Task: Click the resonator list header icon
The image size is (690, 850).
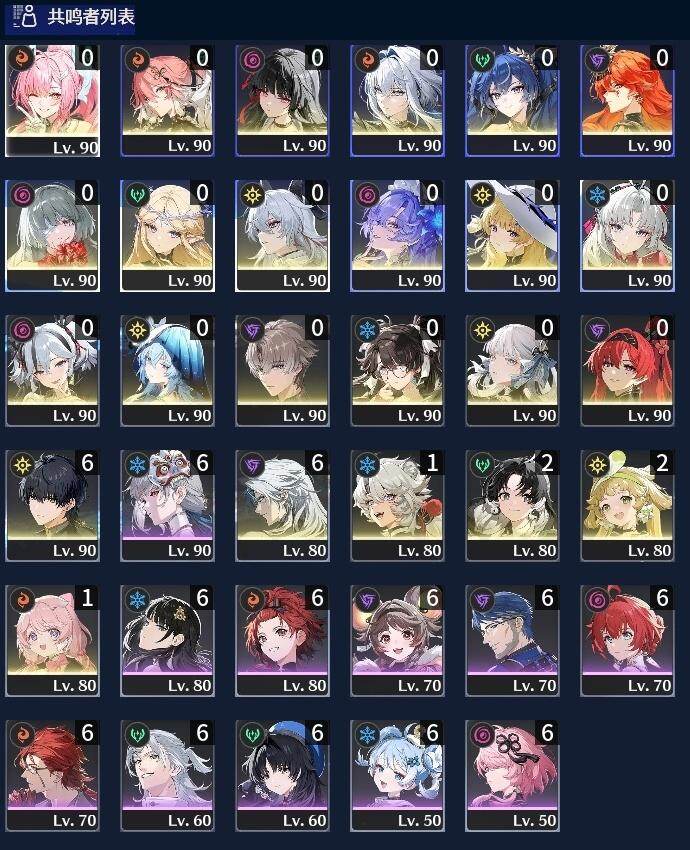Action: coord(24,16)
